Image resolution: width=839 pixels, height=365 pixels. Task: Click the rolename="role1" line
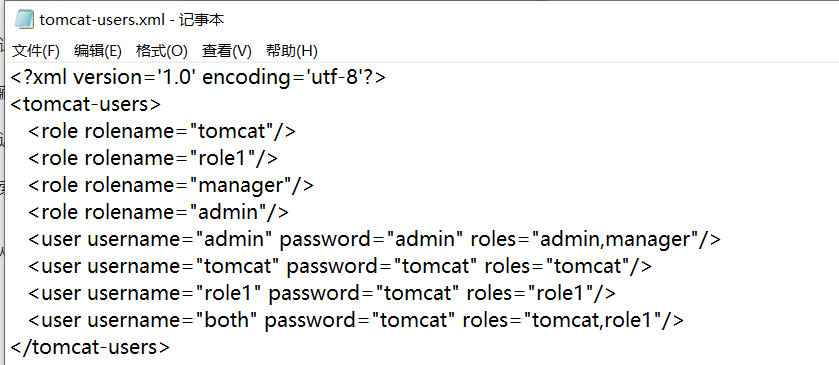153,158
